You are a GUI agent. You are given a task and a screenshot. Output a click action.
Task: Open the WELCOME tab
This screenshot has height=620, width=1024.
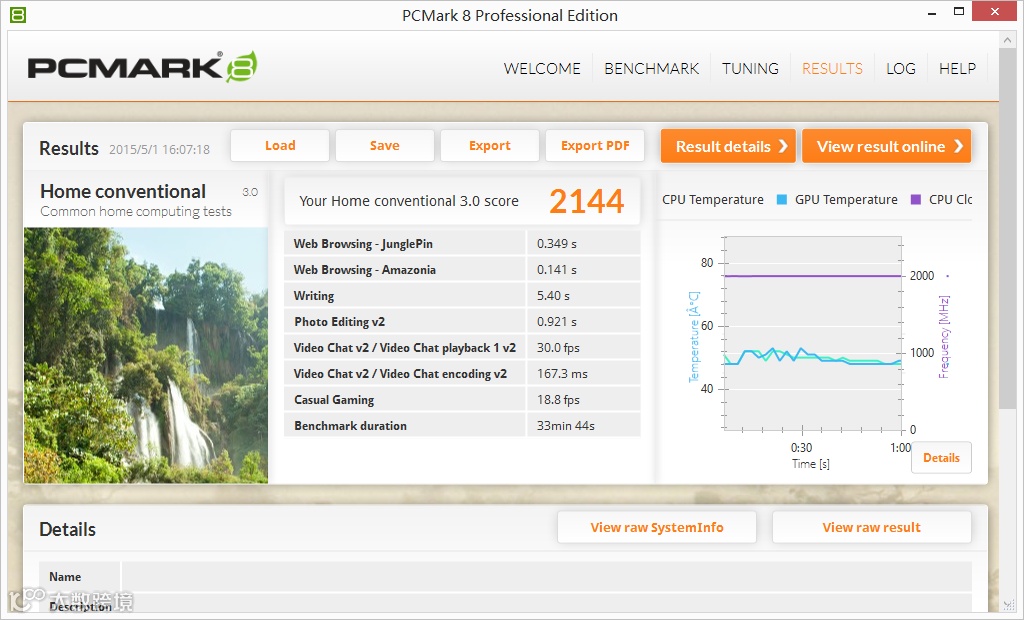pyautogui.click(x=541, y=69)
